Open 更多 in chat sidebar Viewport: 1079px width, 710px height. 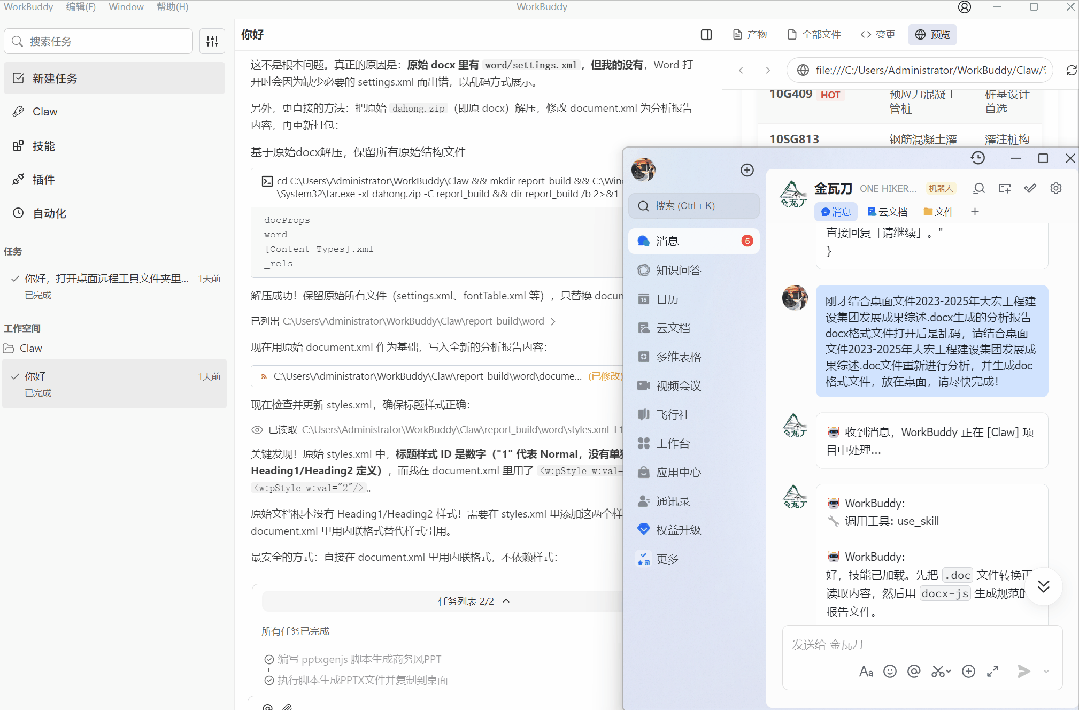(x=694, y=559)
